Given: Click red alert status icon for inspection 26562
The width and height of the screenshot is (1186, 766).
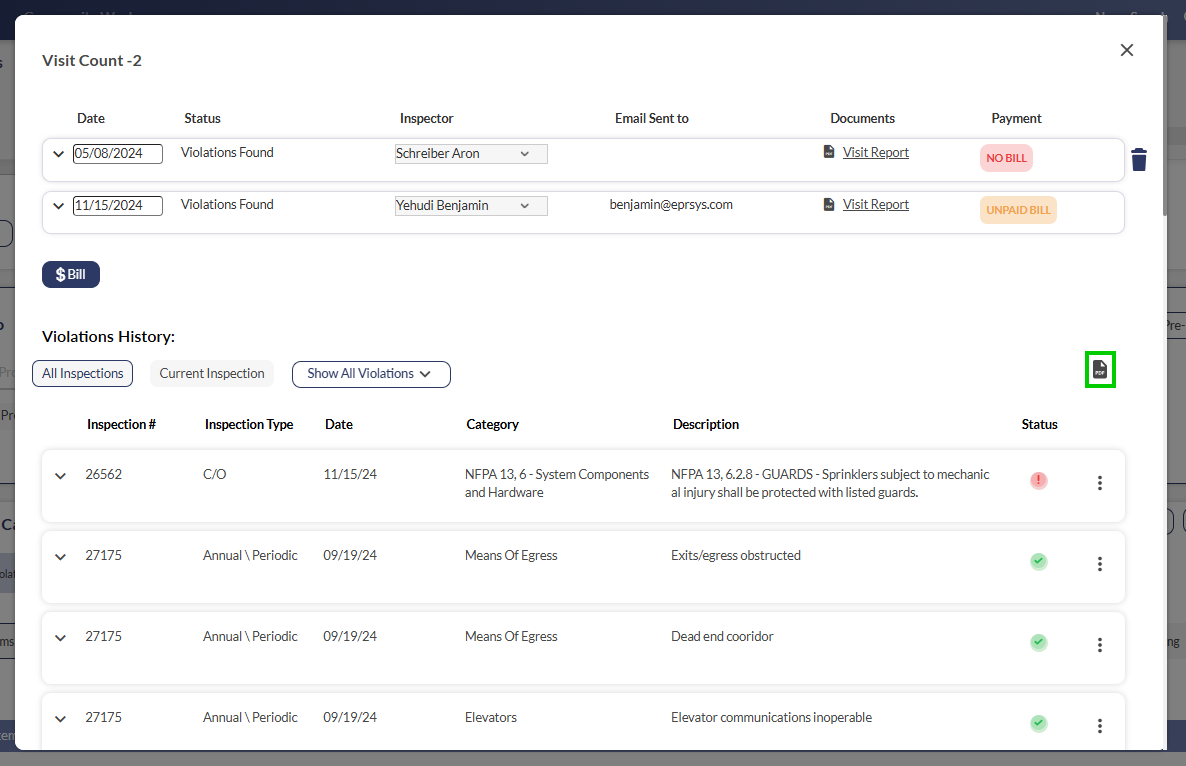Looking at the screenshot, I should point(1039,481).
